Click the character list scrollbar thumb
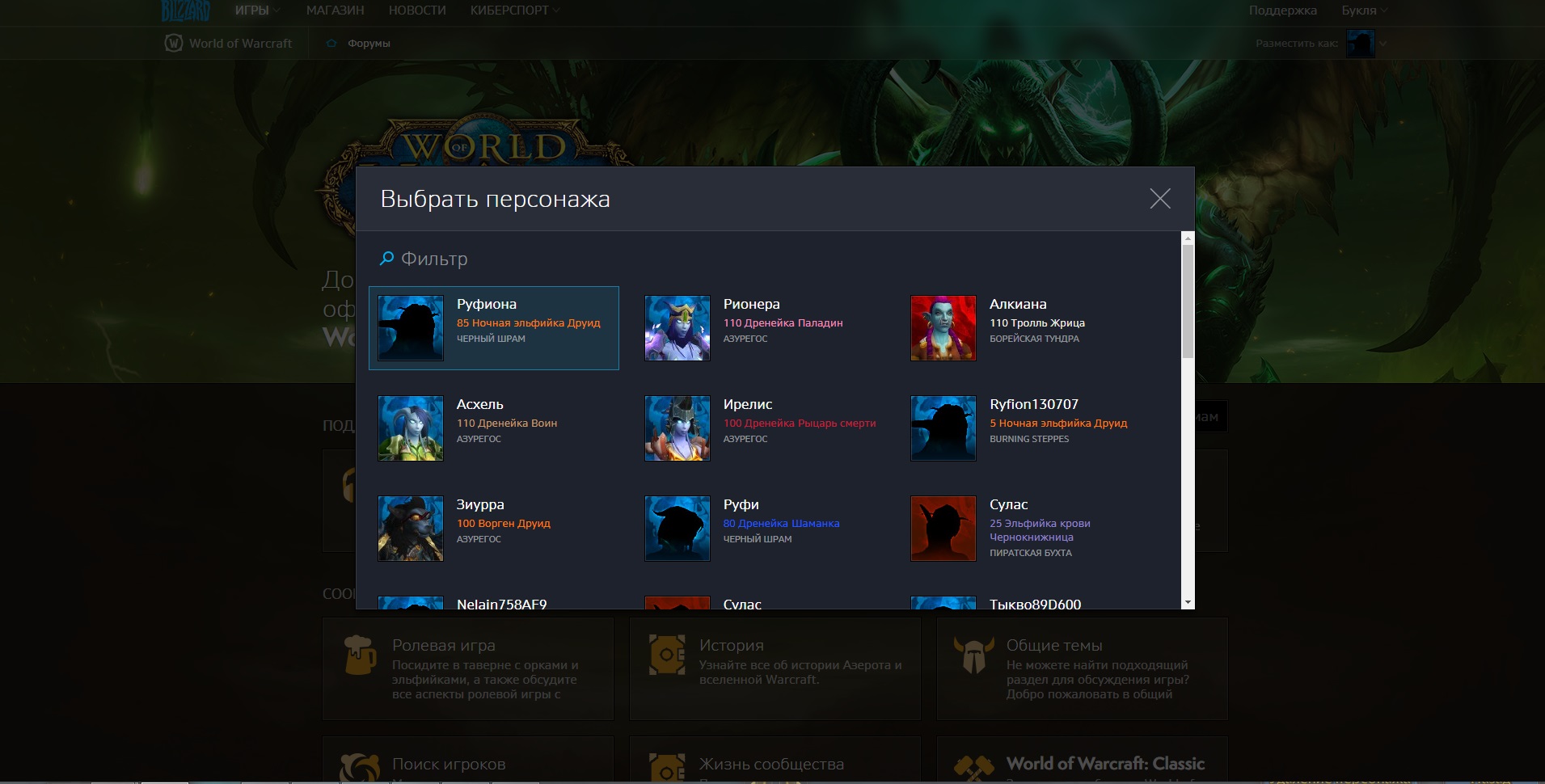 coord(1188,301)
